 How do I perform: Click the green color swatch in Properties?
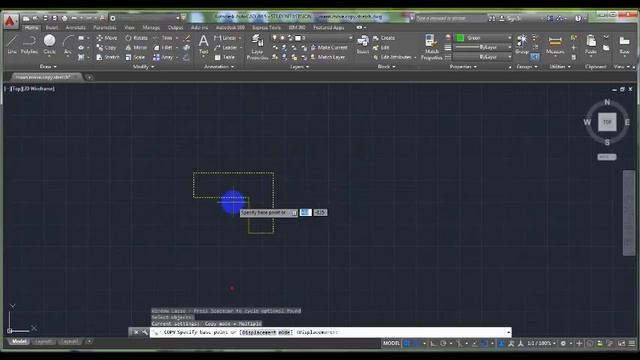point(460,38)
